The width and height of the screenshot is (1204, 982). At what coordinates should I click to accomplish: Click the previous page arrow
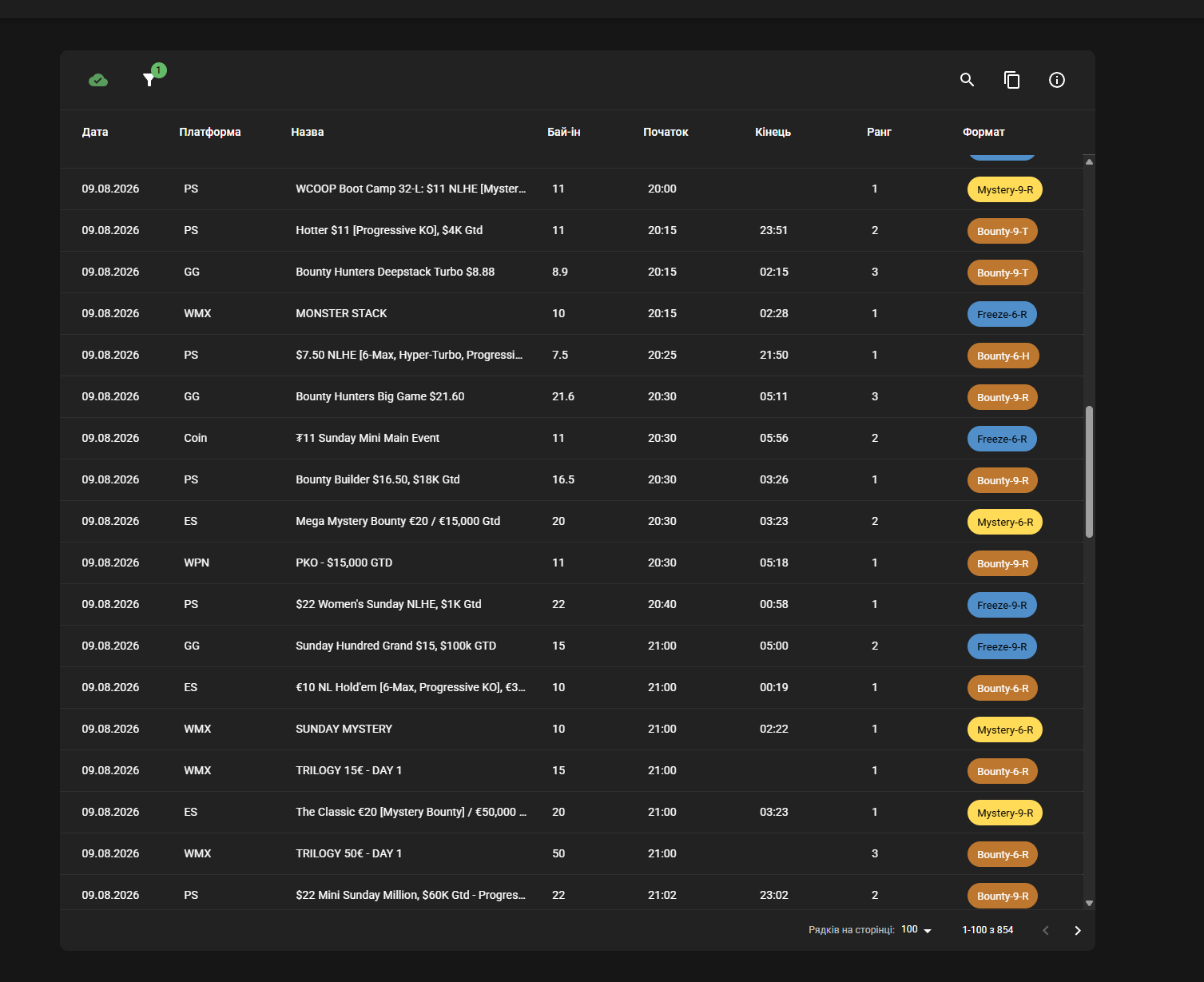click(x=1045, y=930)
